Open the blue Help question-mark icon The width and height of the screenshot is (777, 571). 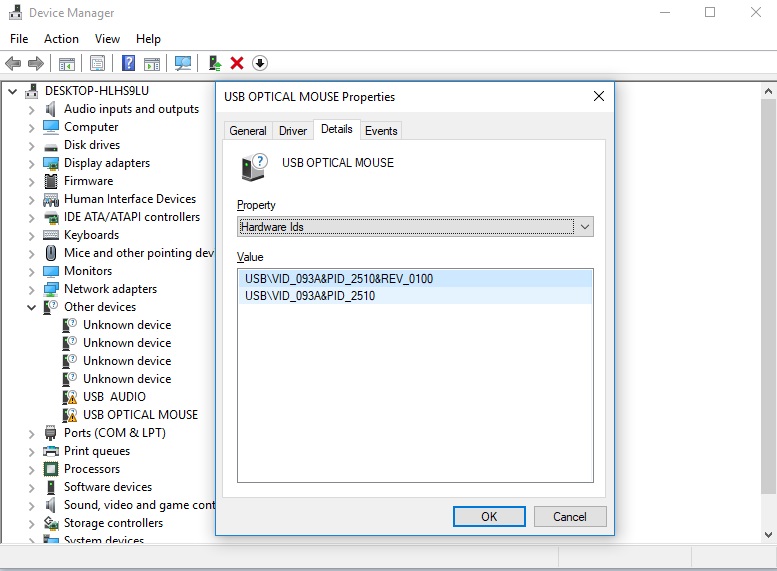pos(128,63)
